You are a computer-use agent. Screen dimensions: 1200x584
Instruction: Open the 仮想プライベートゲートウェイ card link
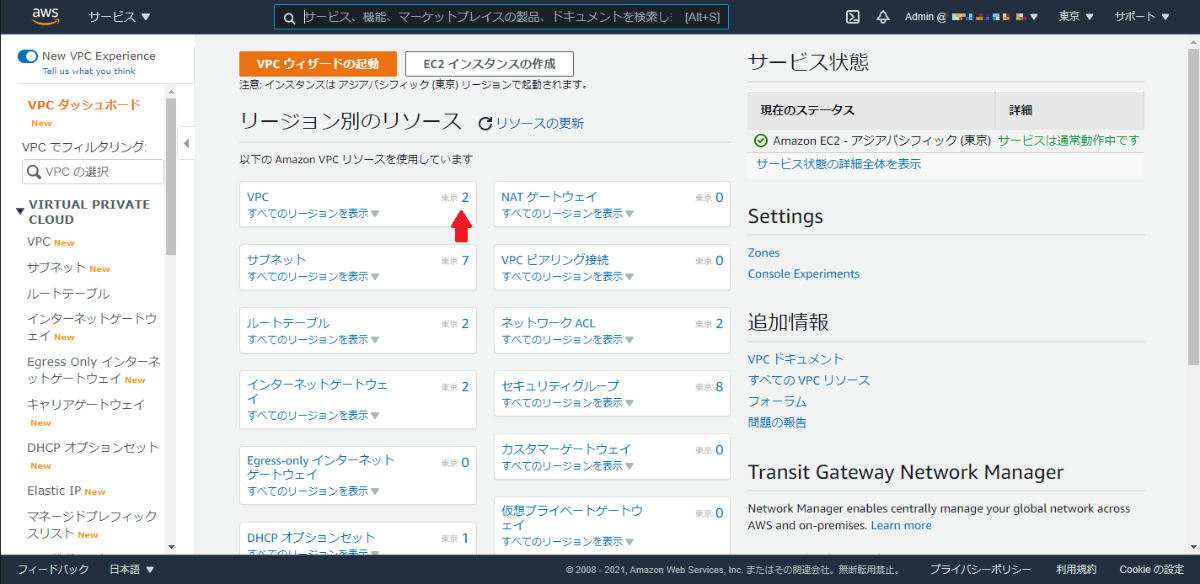point(572,517)
